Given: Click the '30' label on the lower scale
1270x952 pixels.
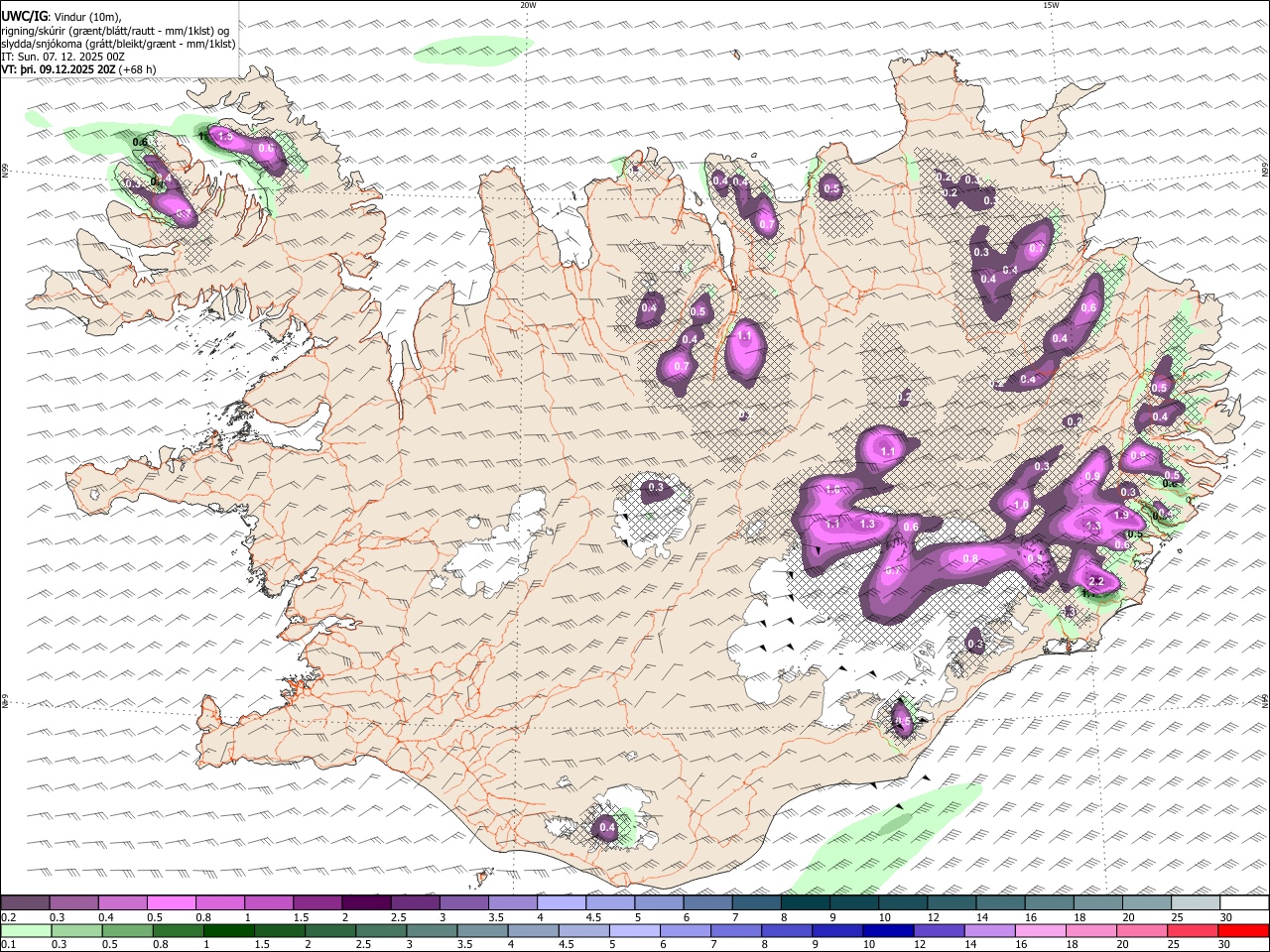Looking at the screenshot, I should click(1226, 945).
